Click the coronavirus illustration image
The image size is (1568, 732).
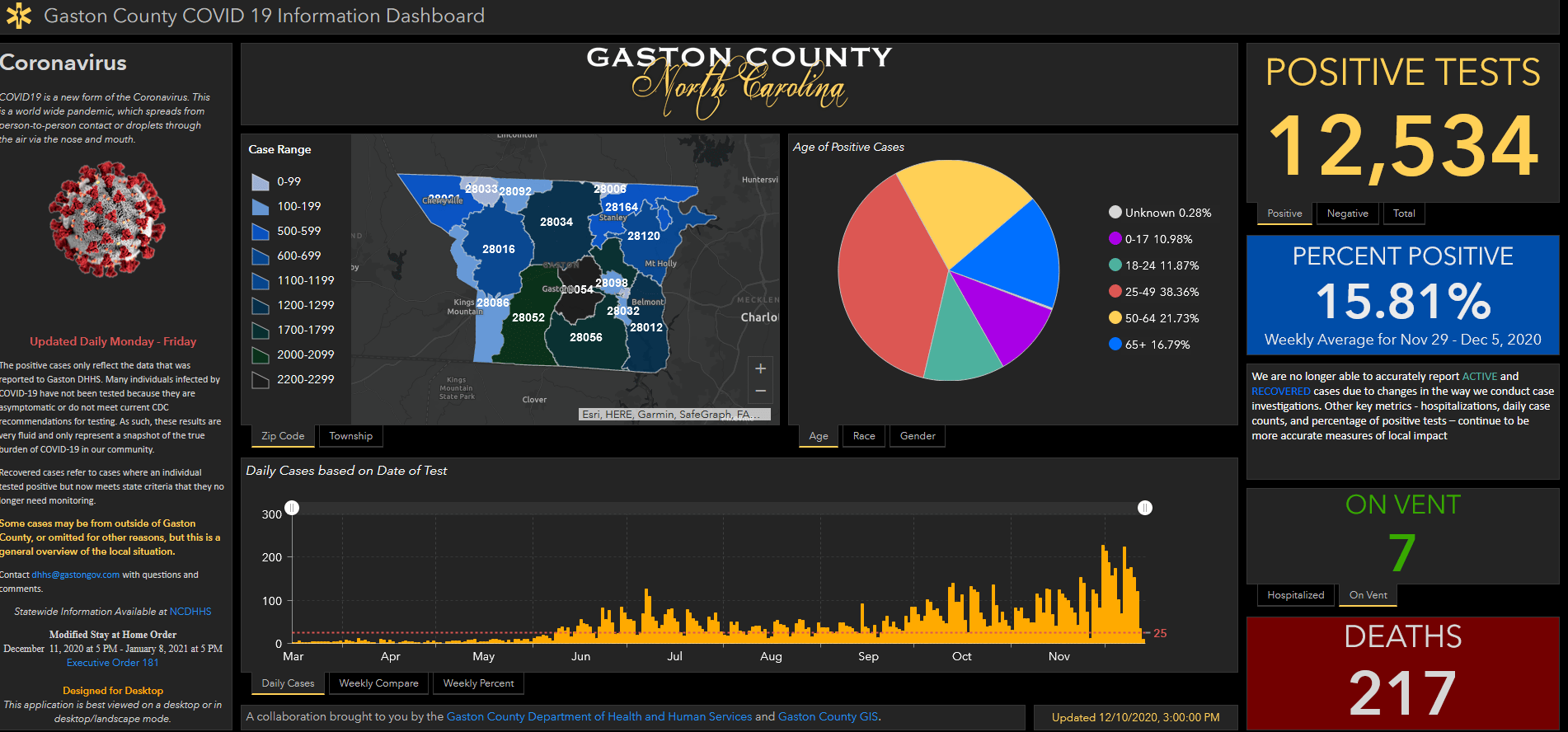coord(107,218)
